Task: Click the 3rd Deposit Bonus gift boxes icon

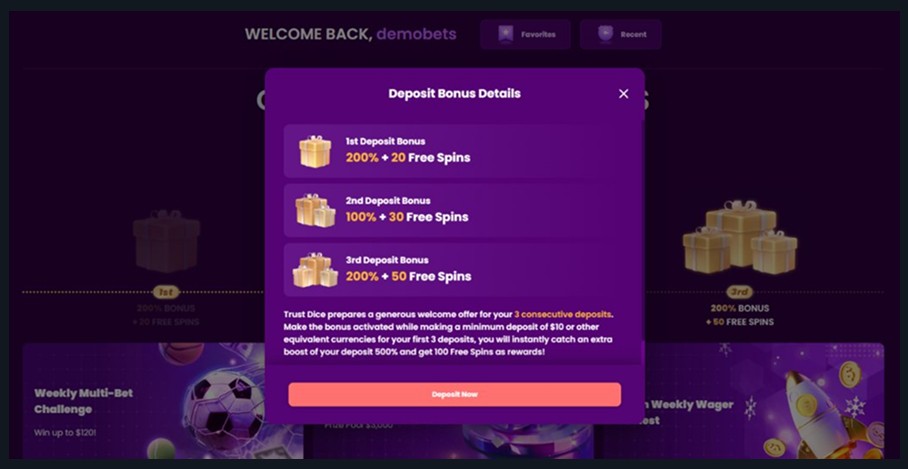Action: 315,270
